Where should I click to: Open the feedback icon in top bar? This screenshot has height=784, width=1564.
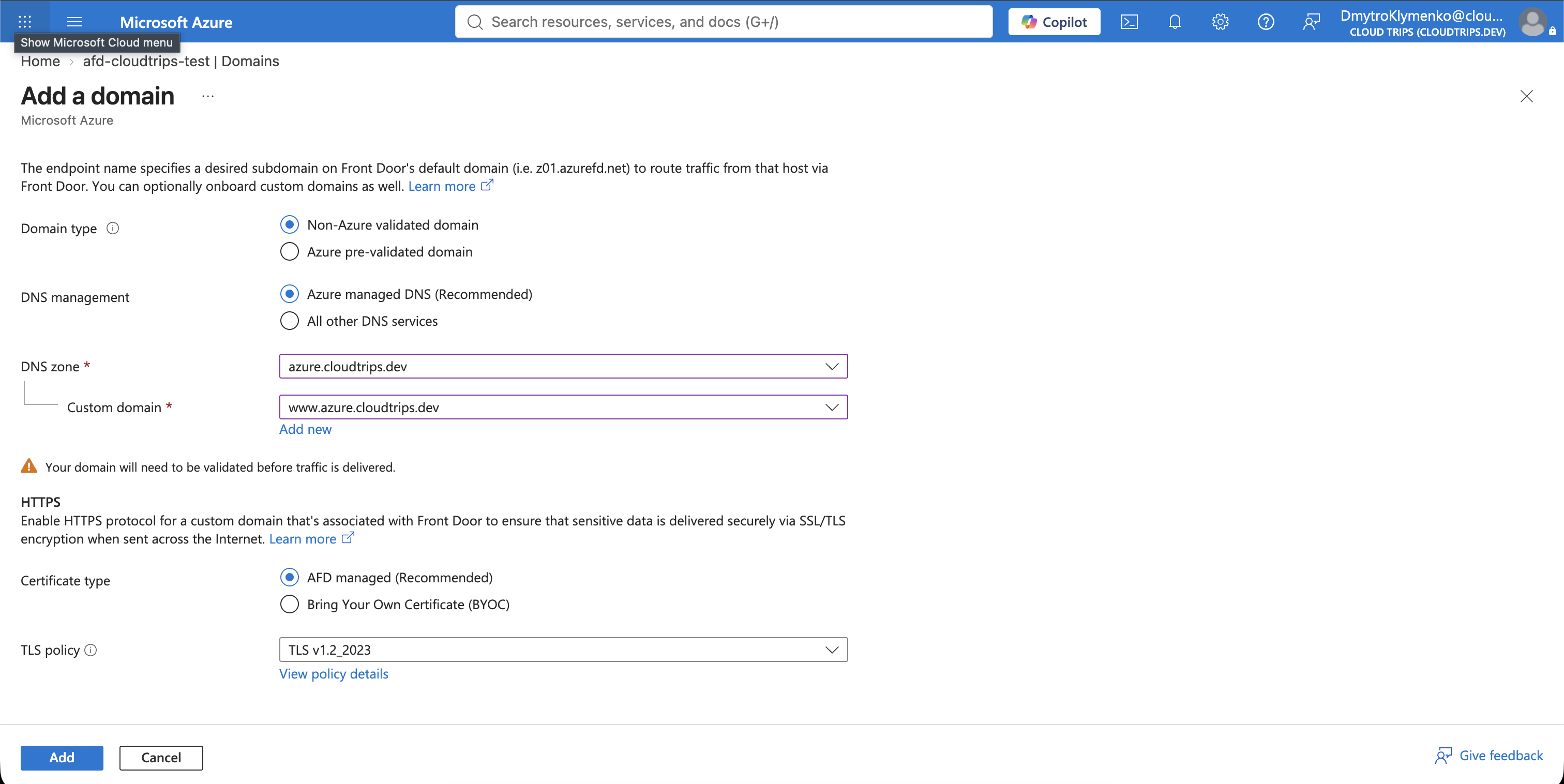tap(1311, 22)
